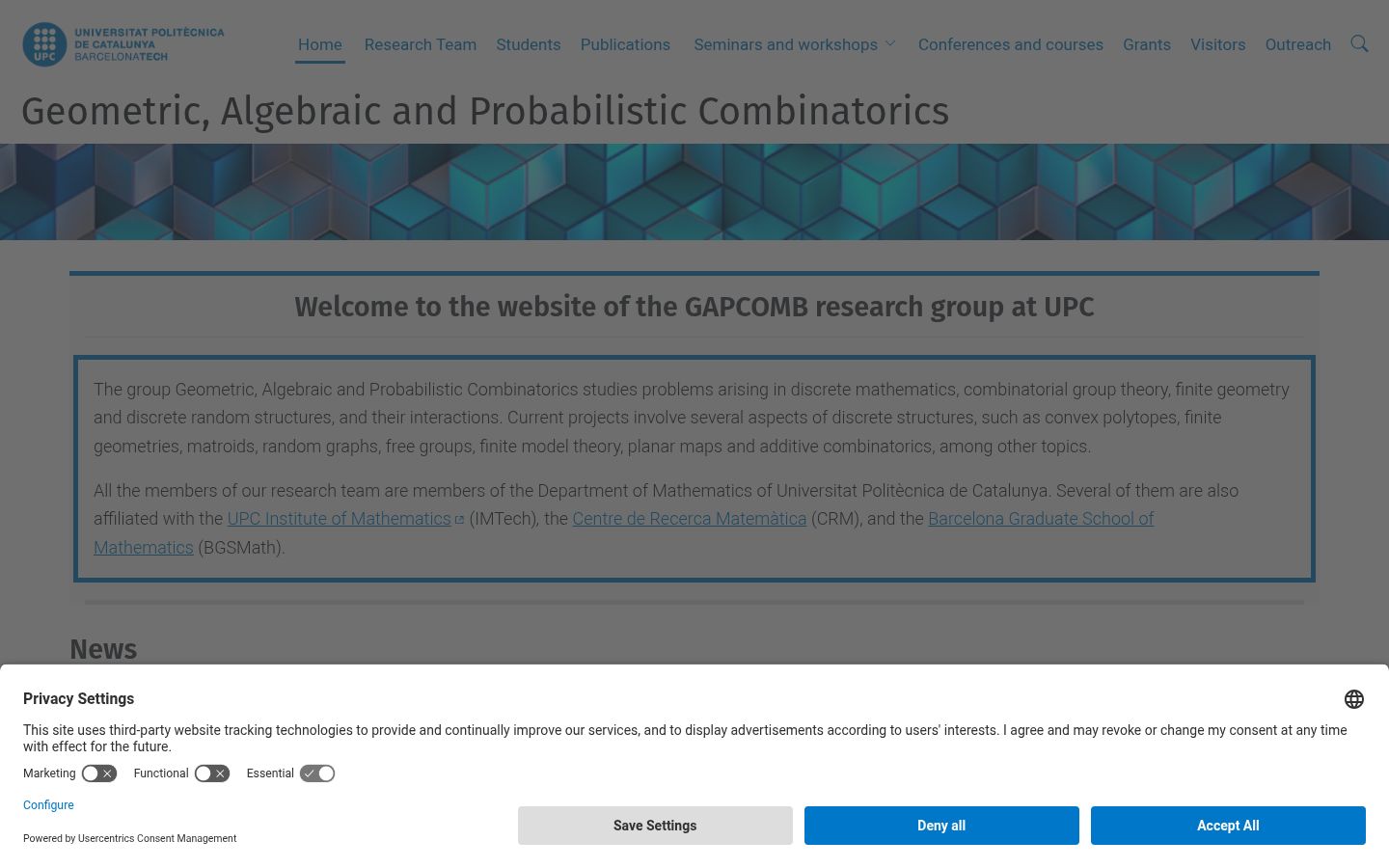Toggle the Functional consent switch
This screenshot has height=868, width=1389.
pos(212,773)
